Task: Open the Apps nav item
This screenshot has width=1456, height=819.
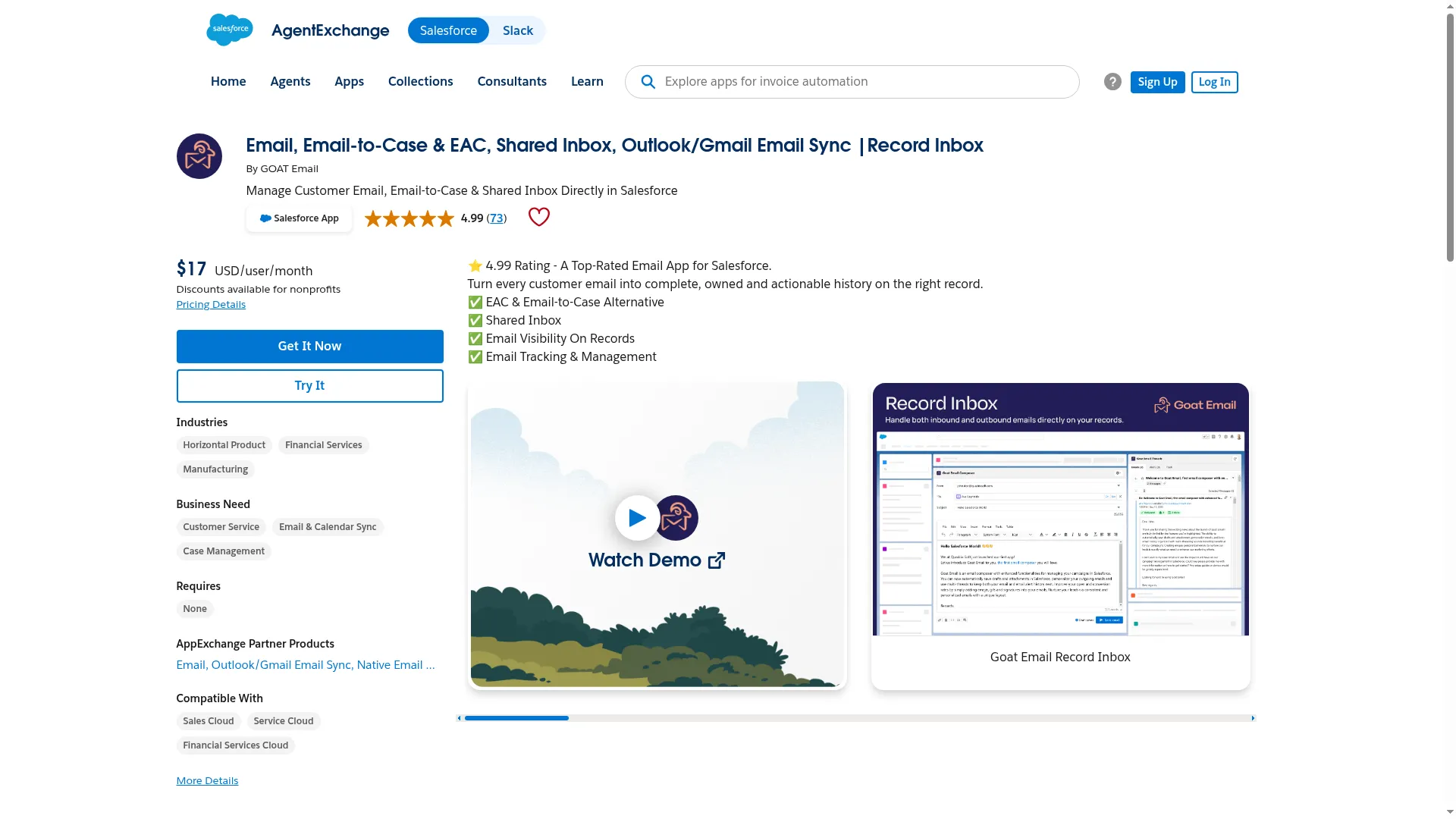Action: (350, 81)
